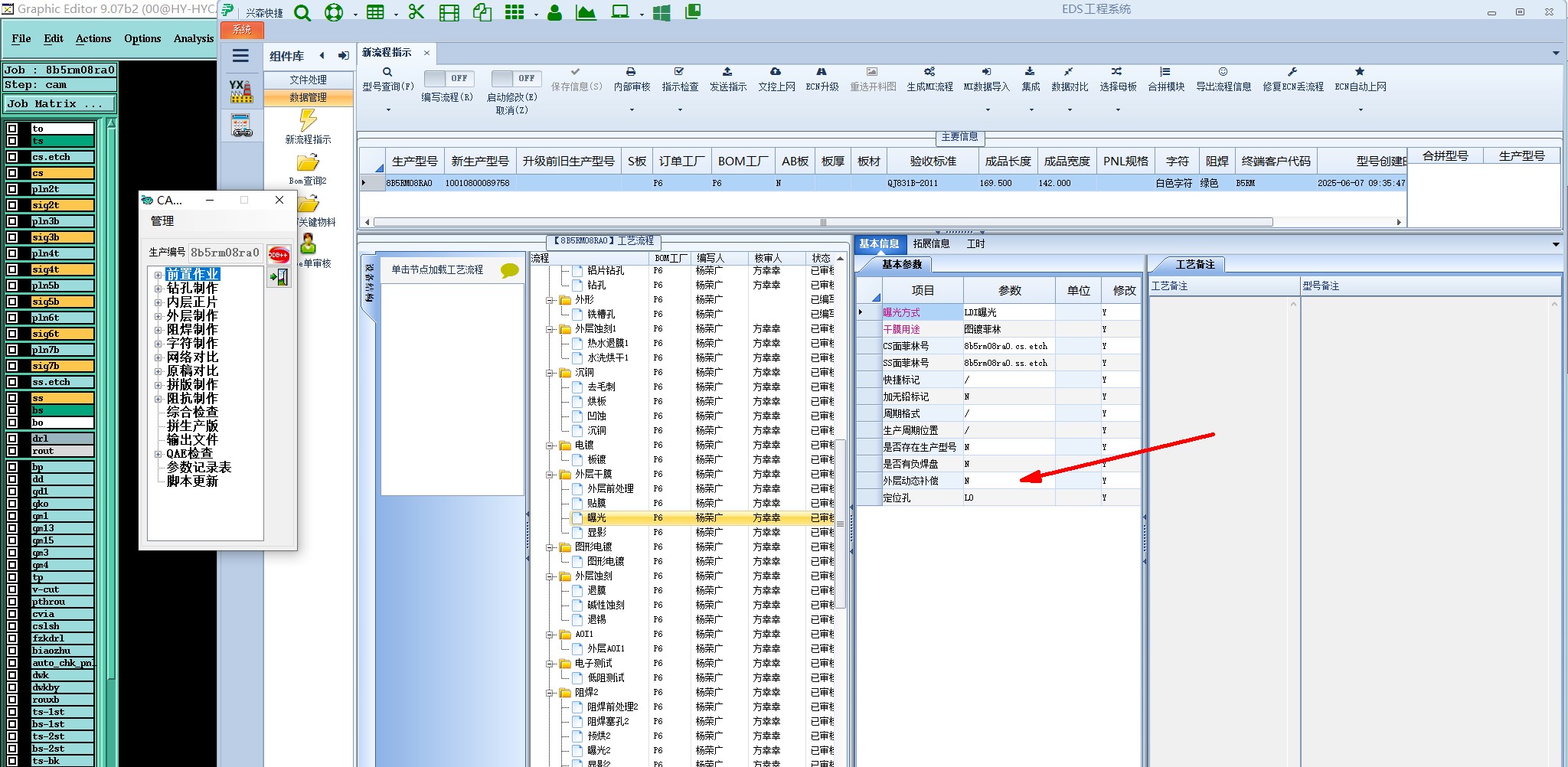Open the hamburger menu icon in sidebar
1568x767 pixels.
[240, 55]
